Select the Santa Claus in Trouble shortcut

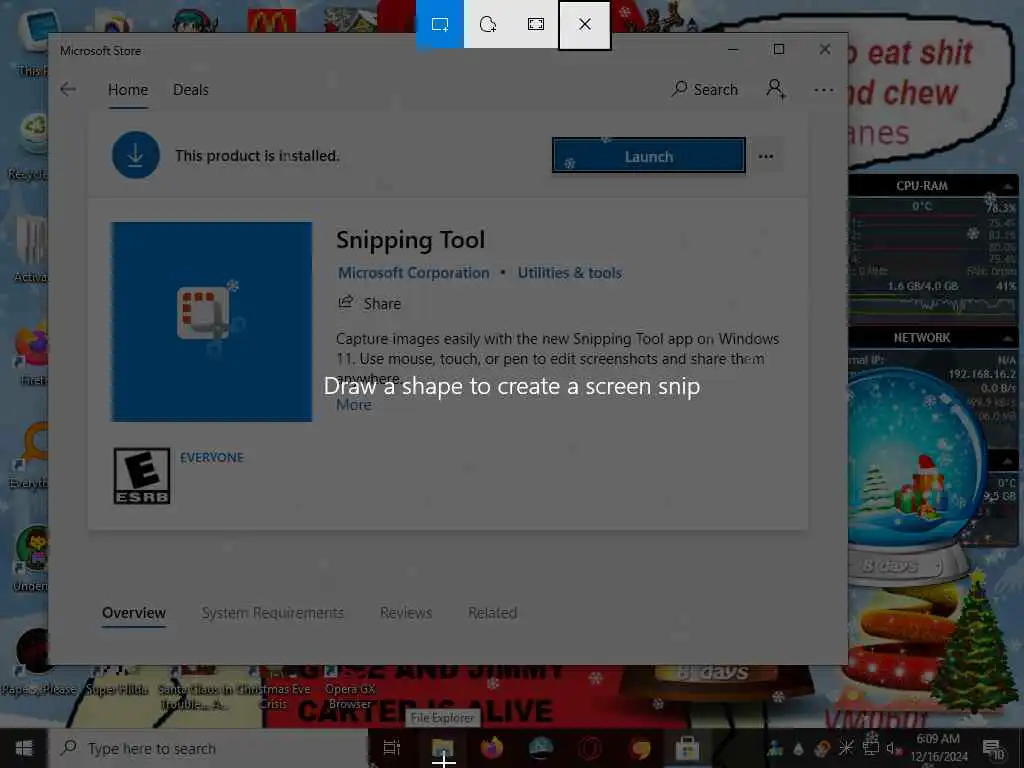(x=195, y=689)
